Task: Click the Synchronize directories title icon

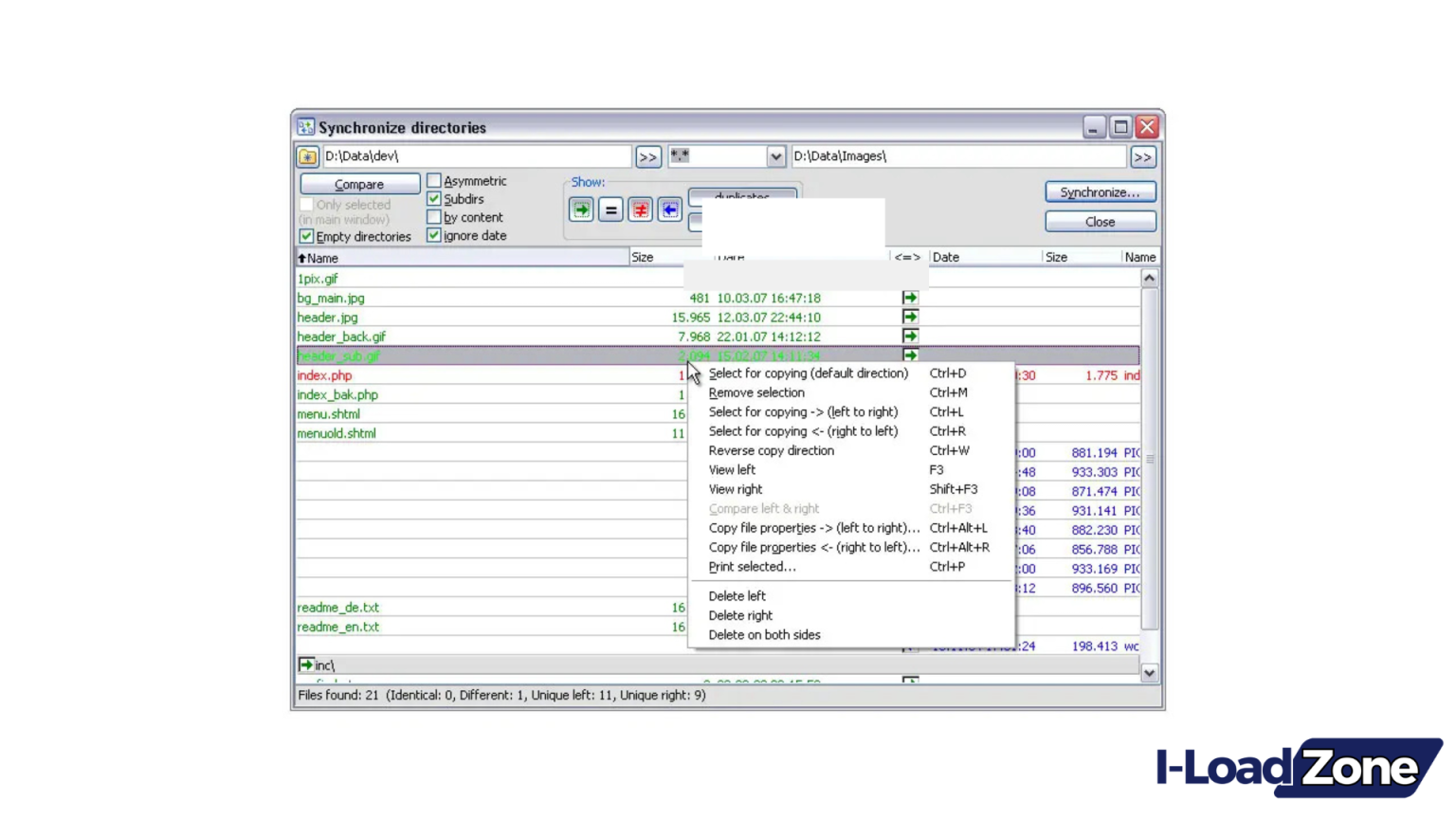Action: click(x=305, y=127)
